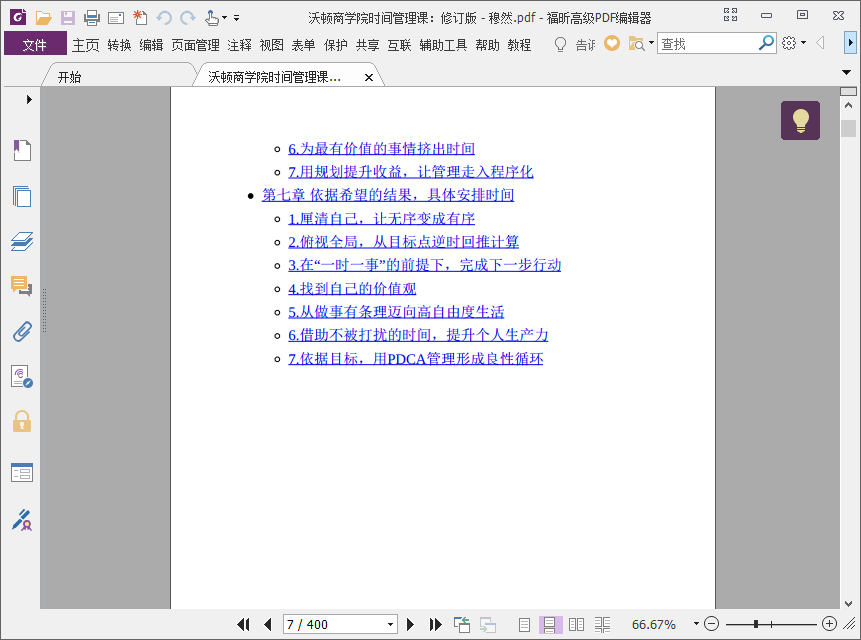Viewport: 861px width, 640px height.
Task: Toggle the ribbon display mode icon
Action: click(730, 15)
